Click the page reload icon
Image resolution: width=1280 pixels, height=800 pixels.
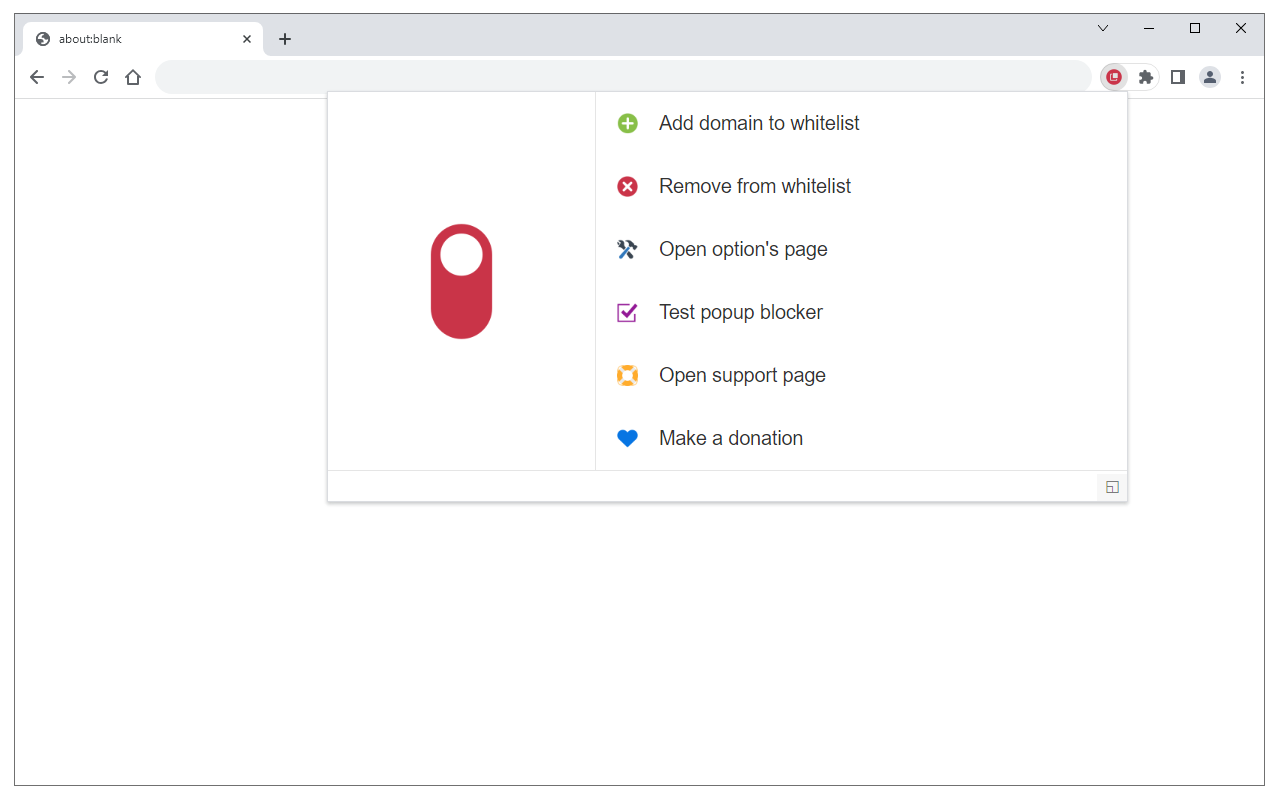101,77
